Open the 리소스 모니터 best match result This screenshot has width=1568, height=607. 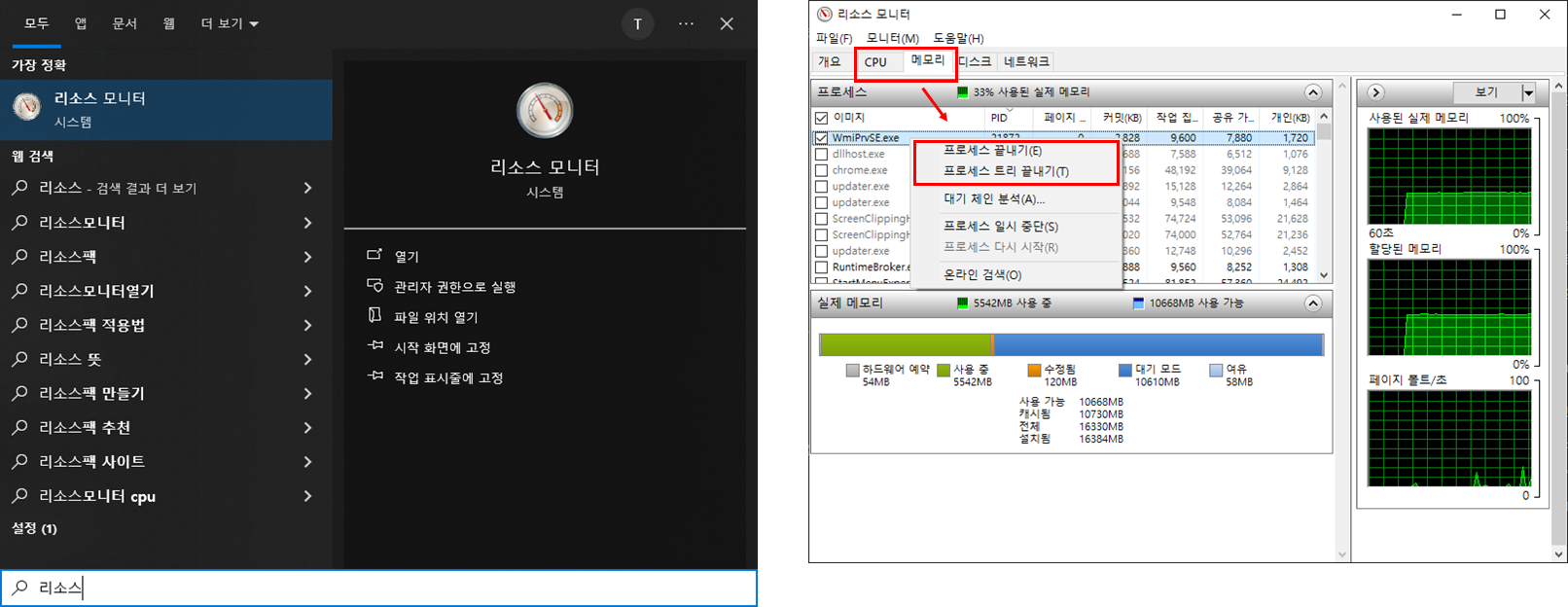(x=166, y=109)
